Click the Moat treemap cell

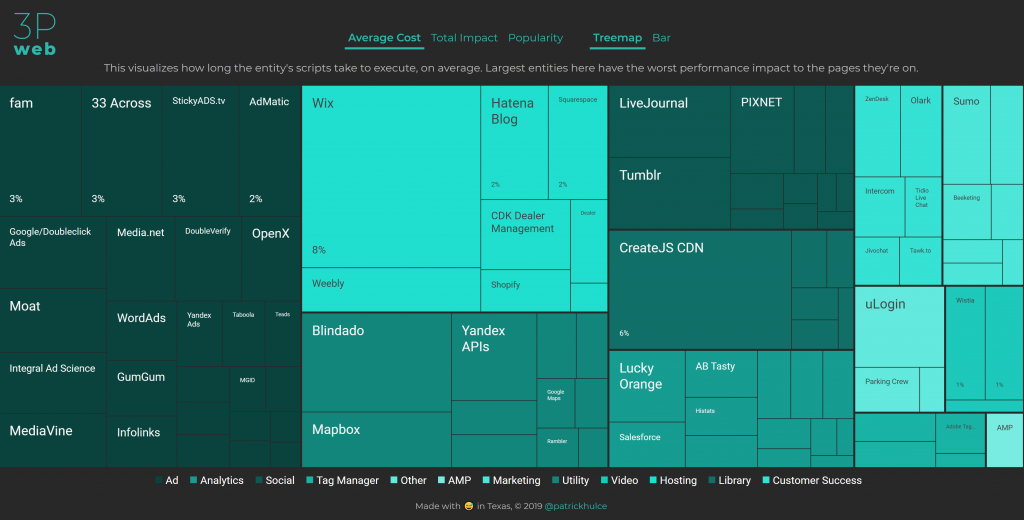pyautogui.click(x=53, y=321)
